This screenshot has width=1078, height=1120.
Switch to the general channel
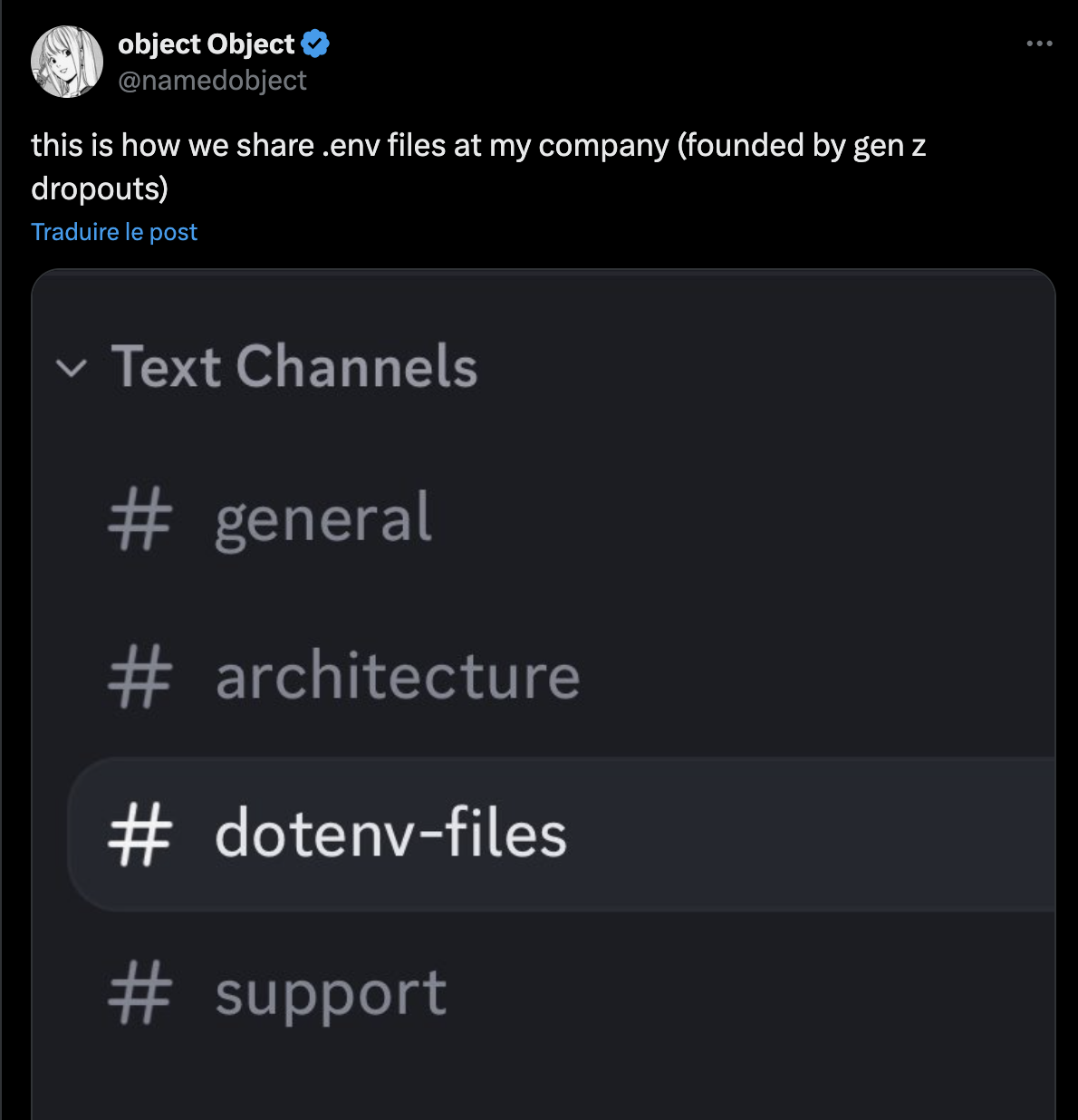point(323,517)
